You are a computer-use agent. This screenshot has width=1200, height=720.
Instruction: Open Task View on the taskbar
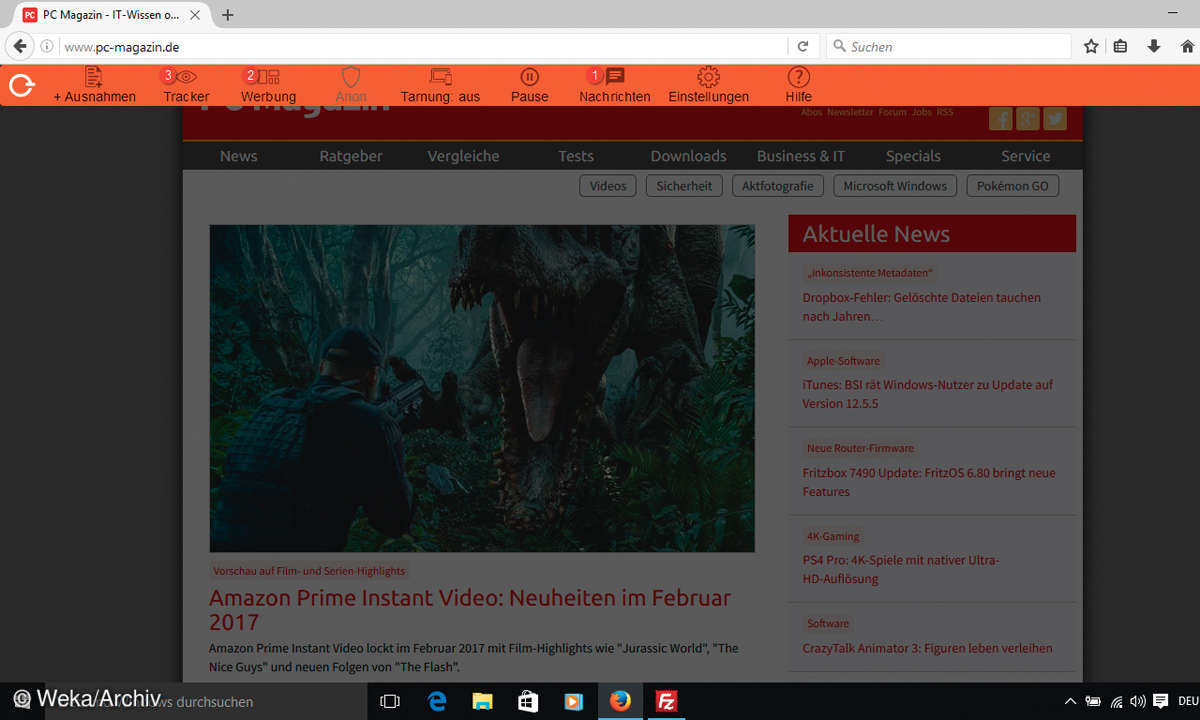pyautogui.click(x=390, y=701)
